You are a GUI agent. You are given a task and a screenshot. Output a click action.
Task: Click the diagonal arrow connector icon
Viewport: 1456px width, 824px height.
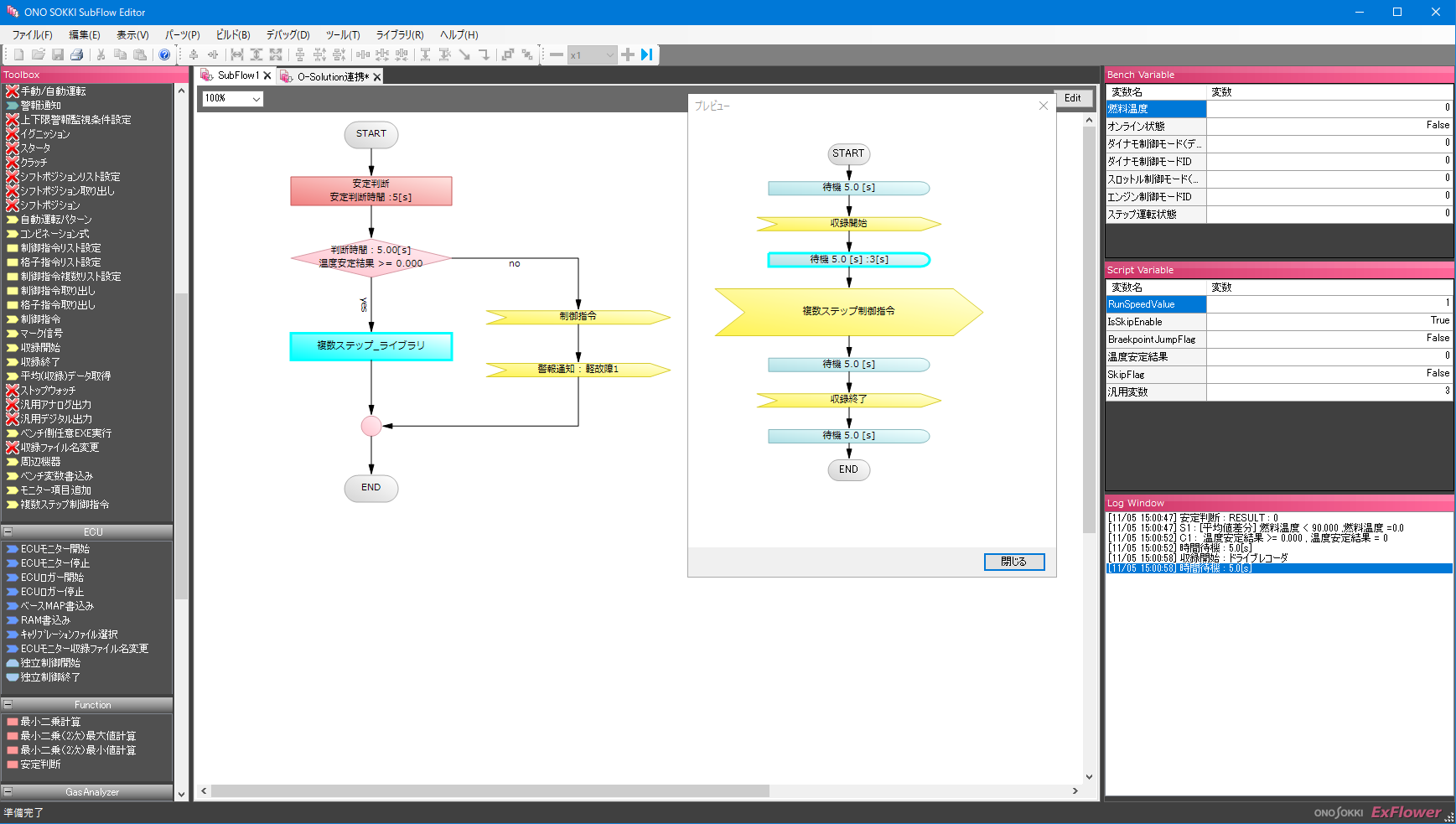click(464, 54)
